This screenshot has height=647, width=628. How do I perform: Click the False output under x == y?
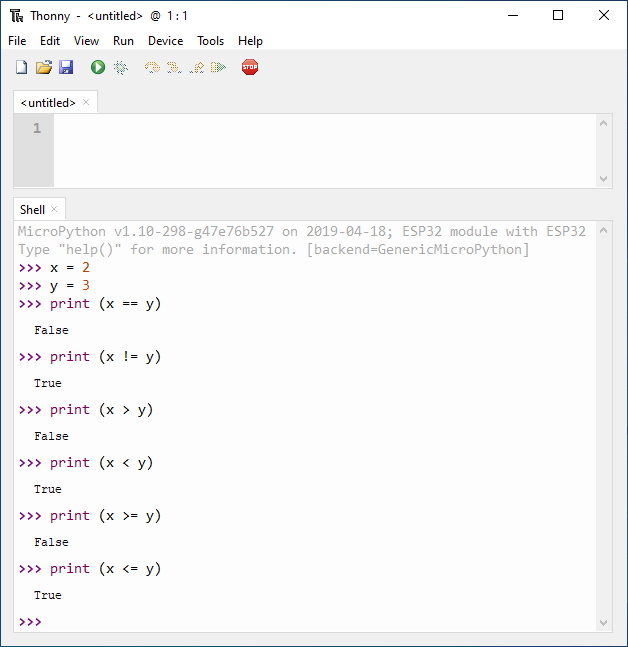52,330
